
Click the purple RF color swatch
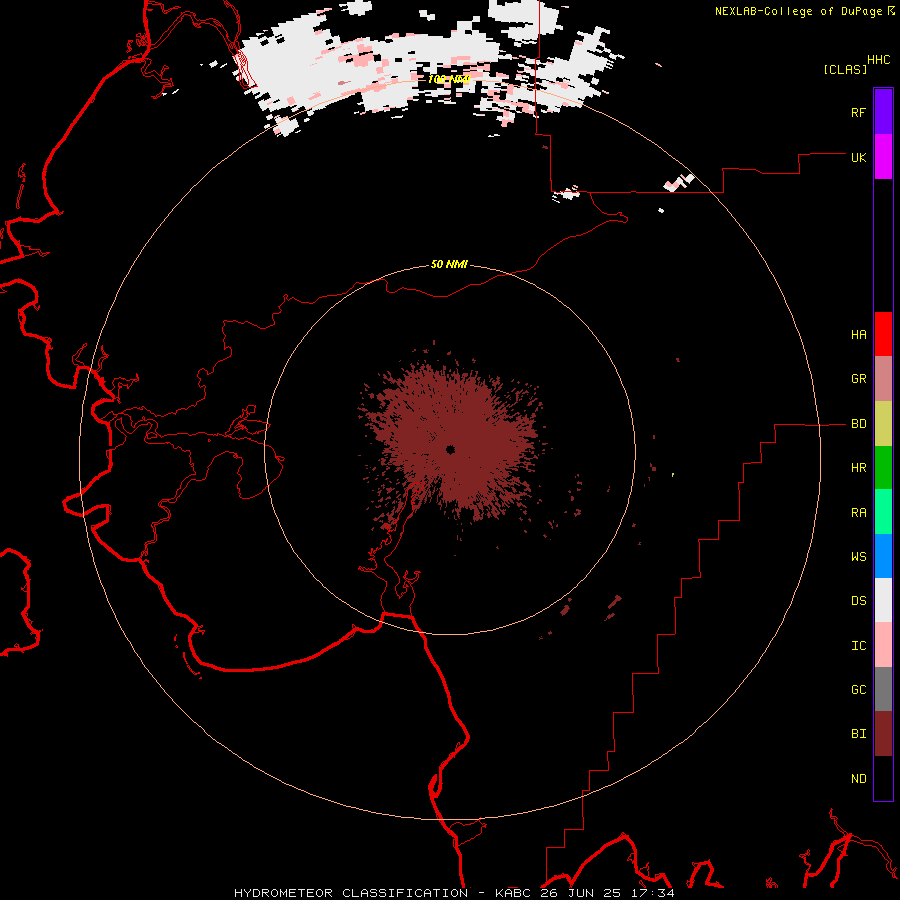click(x=883, y=112)
